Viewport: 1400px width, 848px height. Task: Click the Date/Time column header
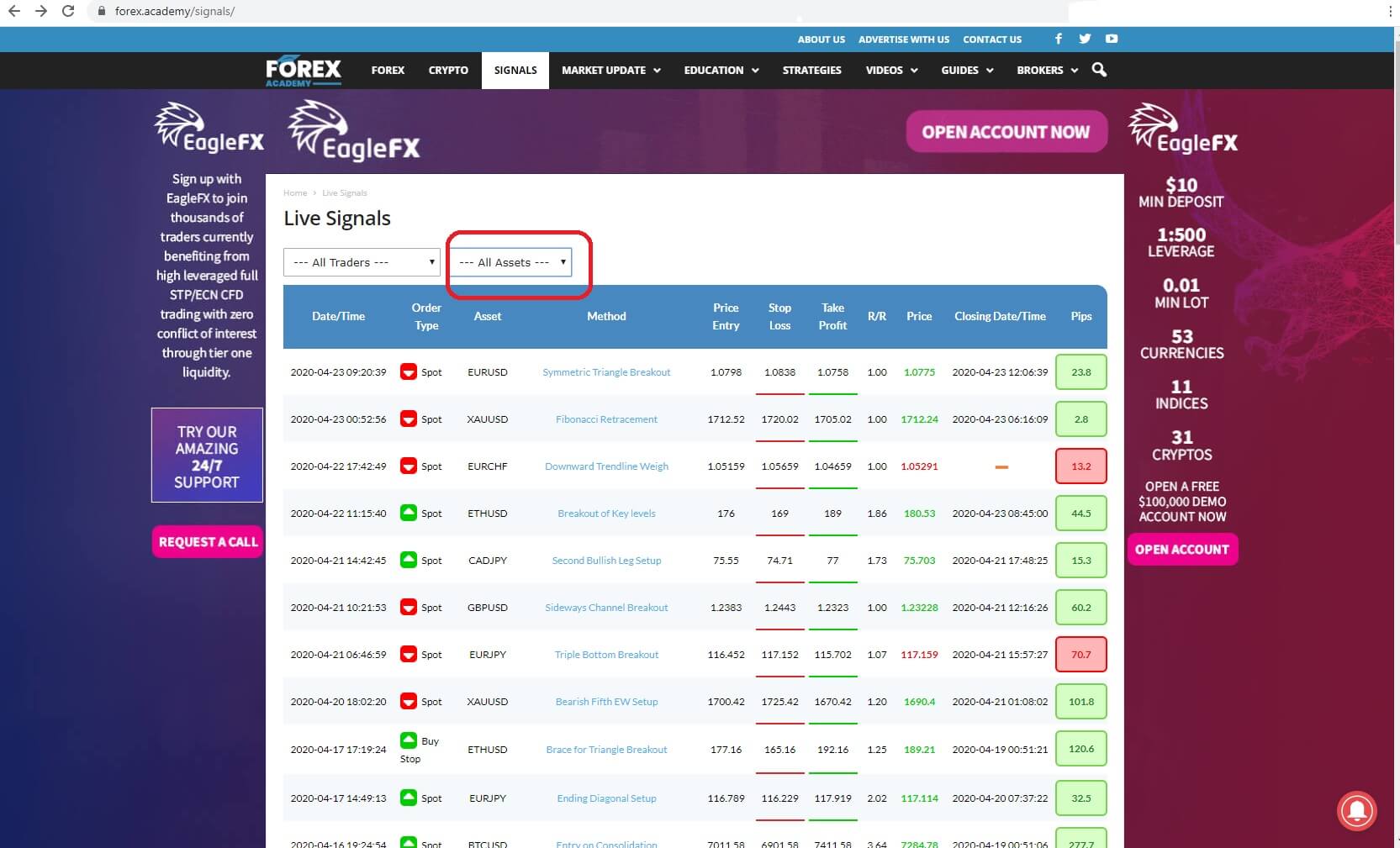[338, 316]
